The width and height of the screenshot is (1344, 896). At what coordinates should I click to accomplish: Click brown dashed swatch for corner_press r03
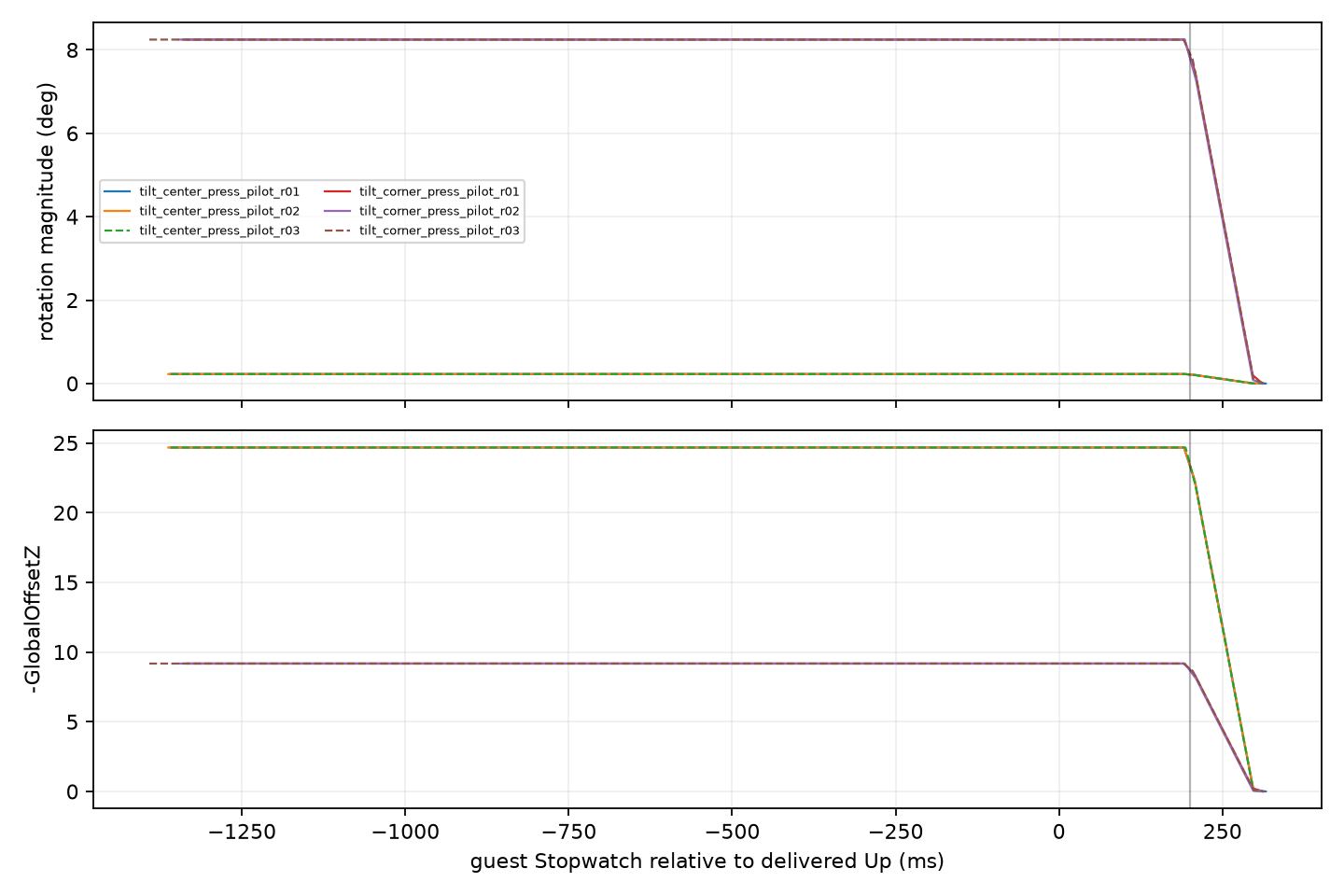point(338,231)
